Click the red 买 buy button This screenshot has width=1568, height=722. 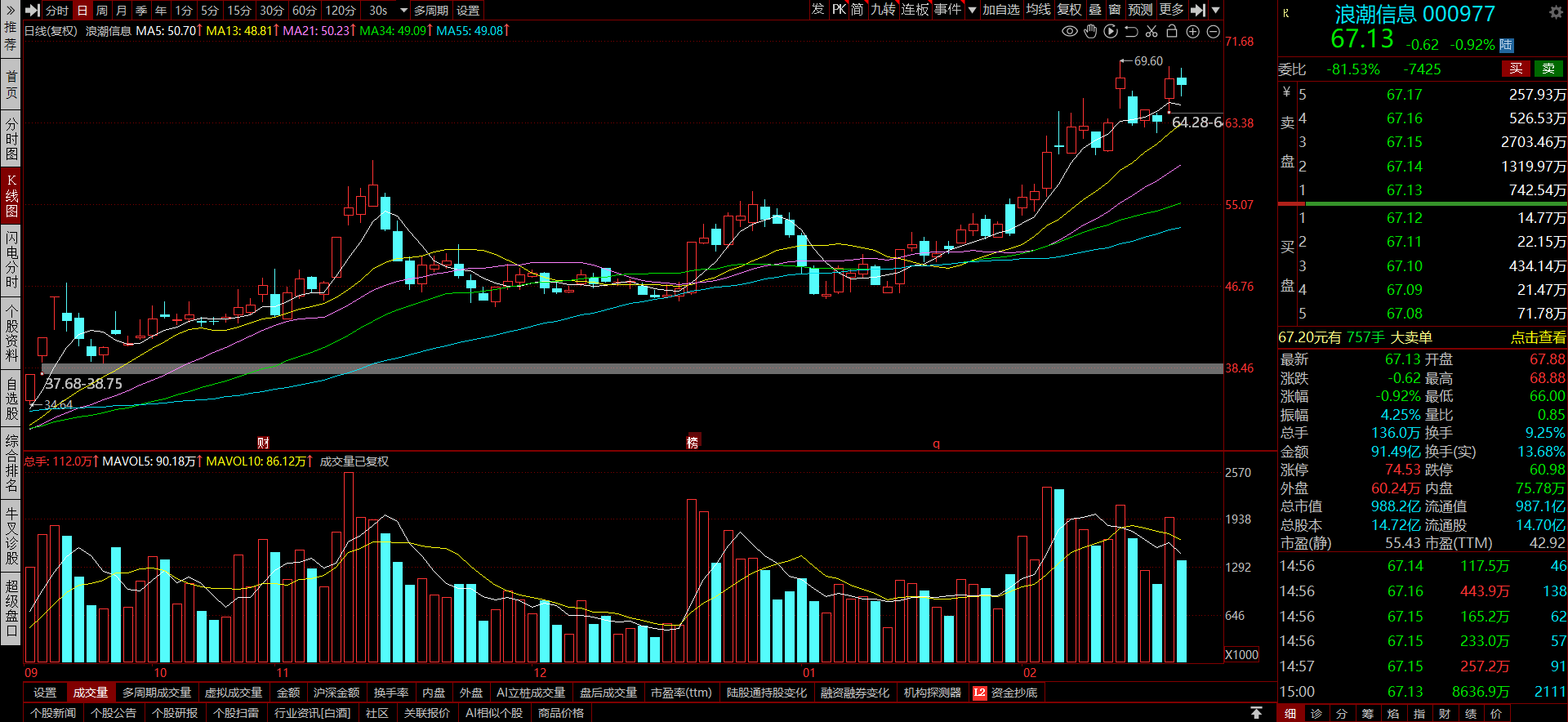(x=1516, y=69)
